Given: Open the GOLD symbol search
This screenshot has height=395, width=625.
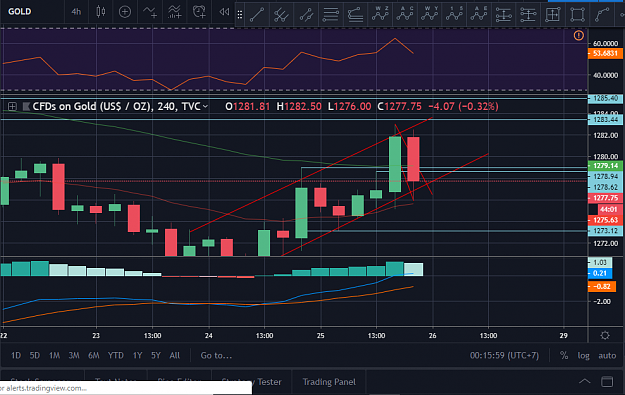Looking at the screenshot, I should point(20,12).
